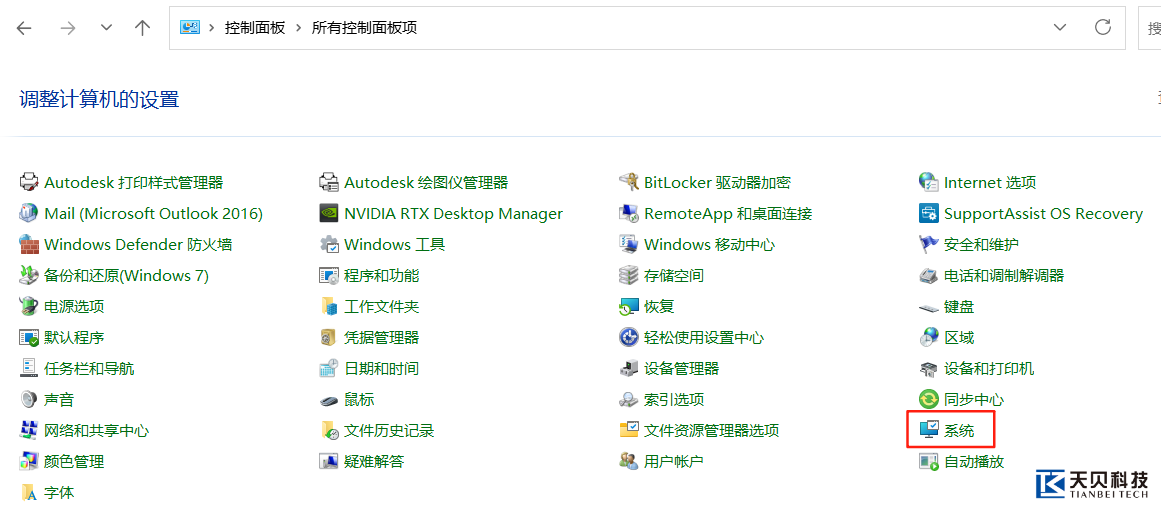Click the Windows 工具 gear icon
The width and height of the screenshot is (1161, 525).
click(x=329, y=244)
